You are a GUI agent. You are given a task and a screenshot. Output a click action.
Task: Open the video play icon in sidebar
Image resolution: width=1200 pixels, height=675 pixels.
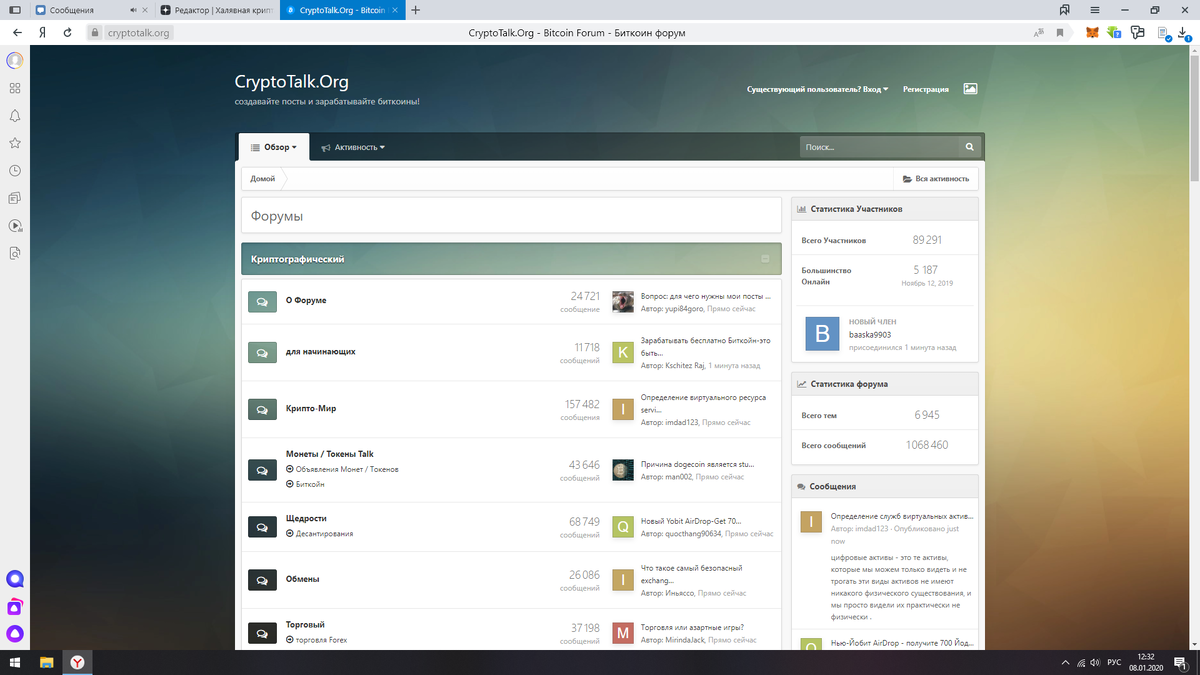(x=15, y=226)
